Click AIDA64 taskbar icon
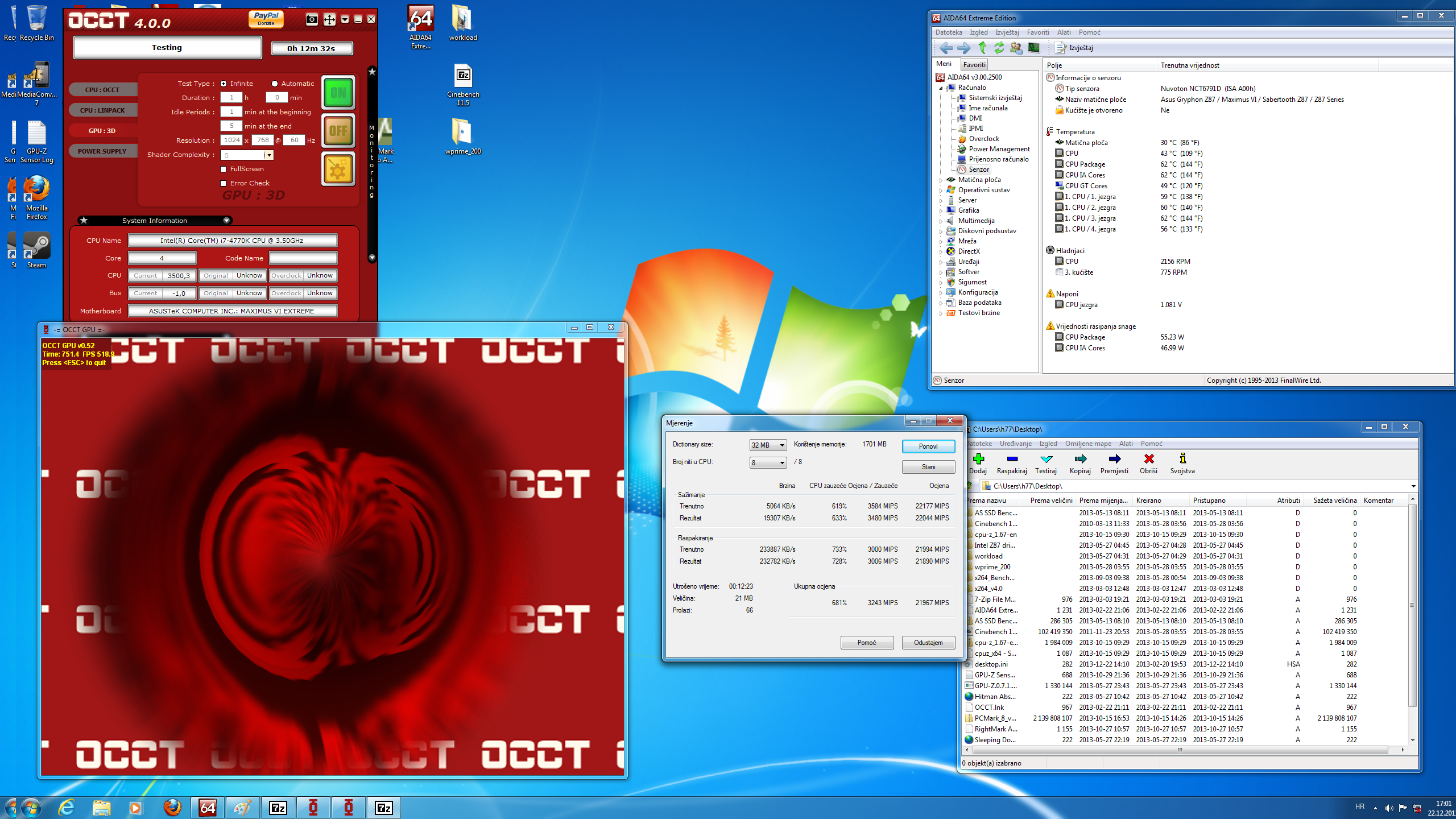This screenshot has height=819, width=1456. (x=208, y=808)
